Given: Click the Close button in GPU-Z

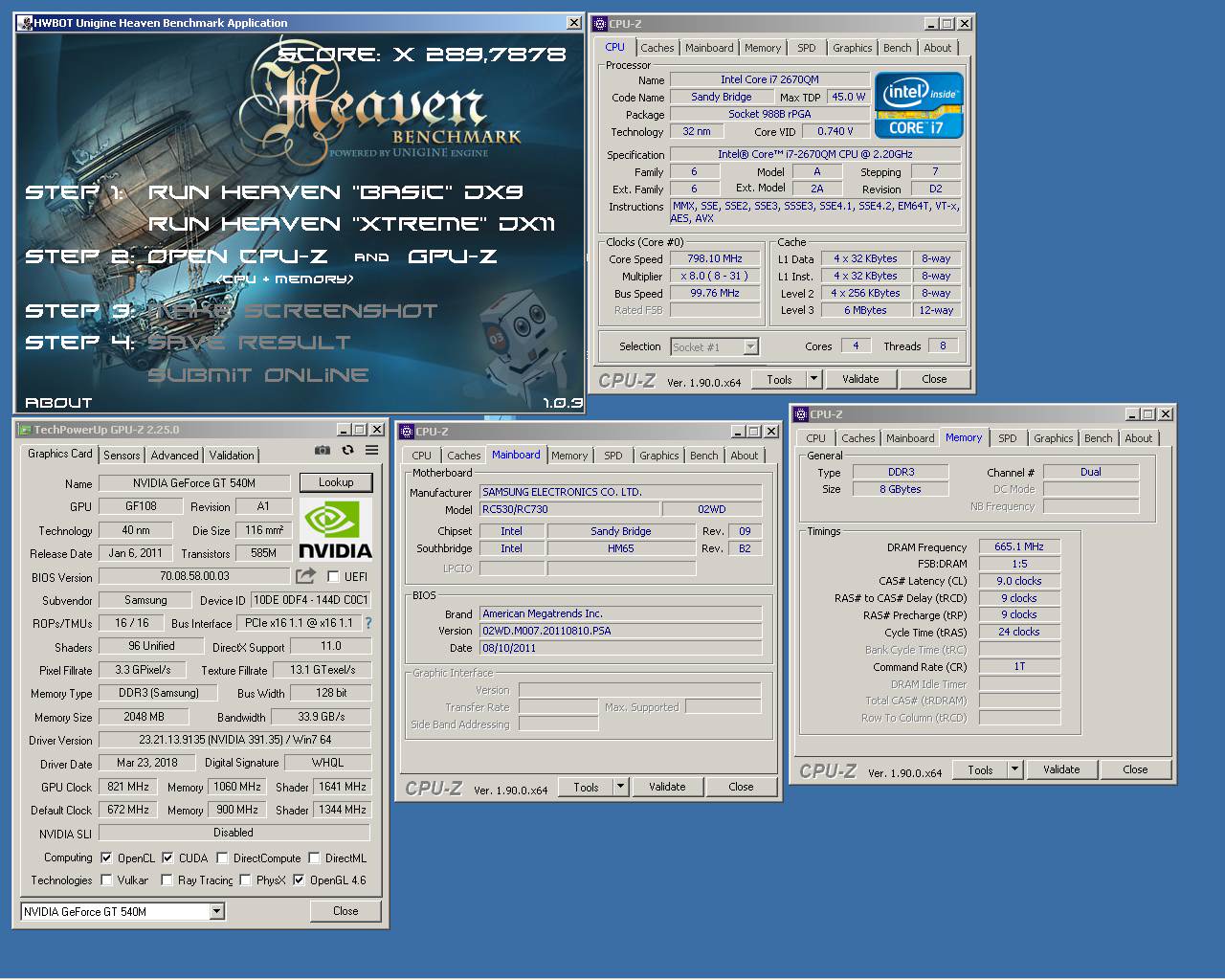Looking at the screenshot, I should pyautogui.click(x=345, y=911).
